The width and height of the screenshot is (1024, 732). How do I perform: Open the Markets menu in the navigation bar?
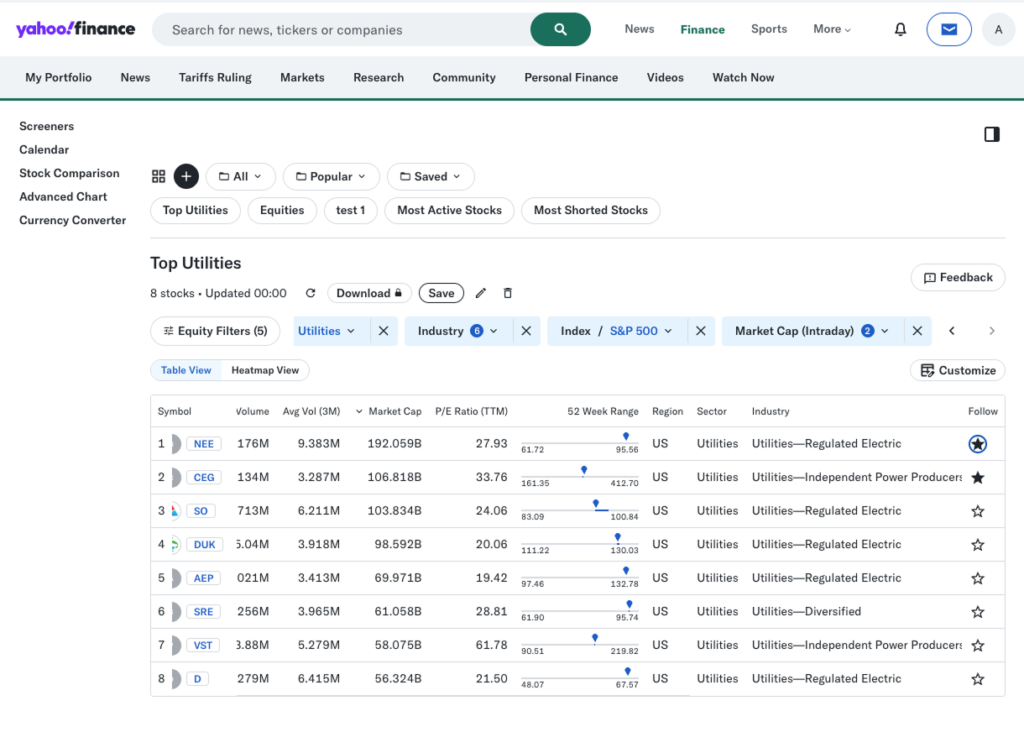click(x=302, y=77)
